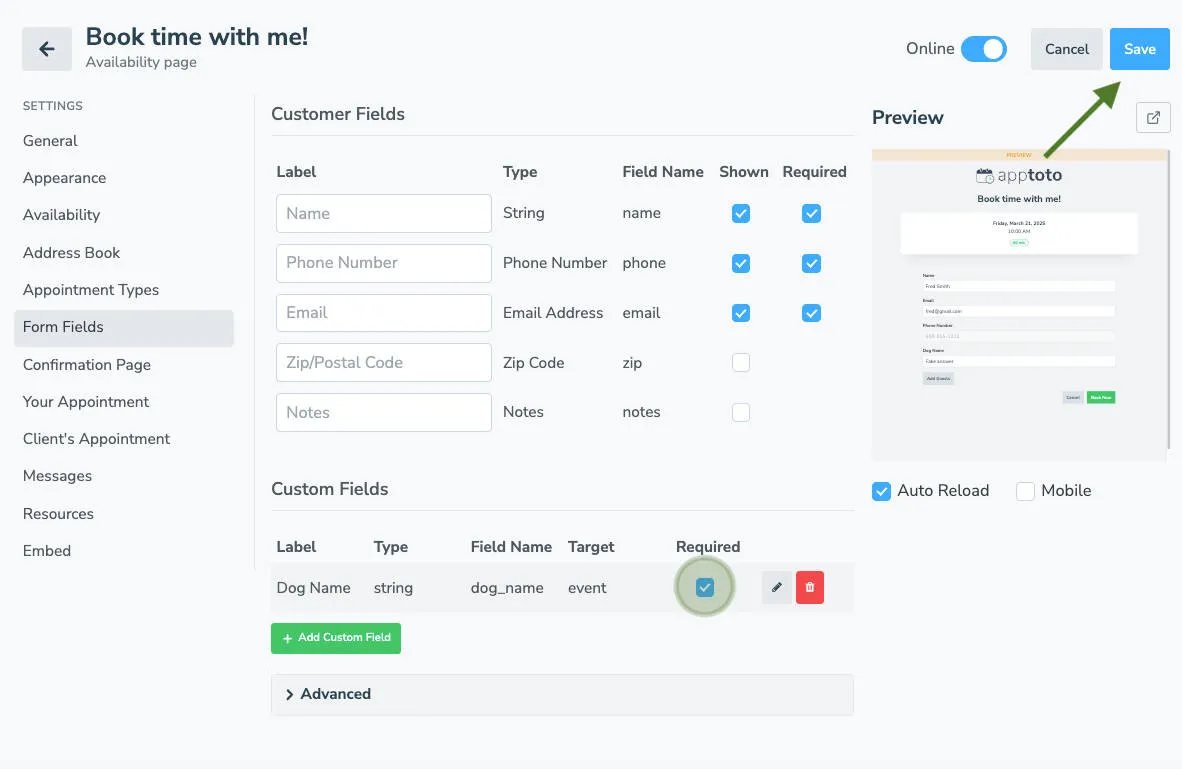Disable the Auto Reload checkbox
The image size is (1182, 769).
(x=881, y=490)
